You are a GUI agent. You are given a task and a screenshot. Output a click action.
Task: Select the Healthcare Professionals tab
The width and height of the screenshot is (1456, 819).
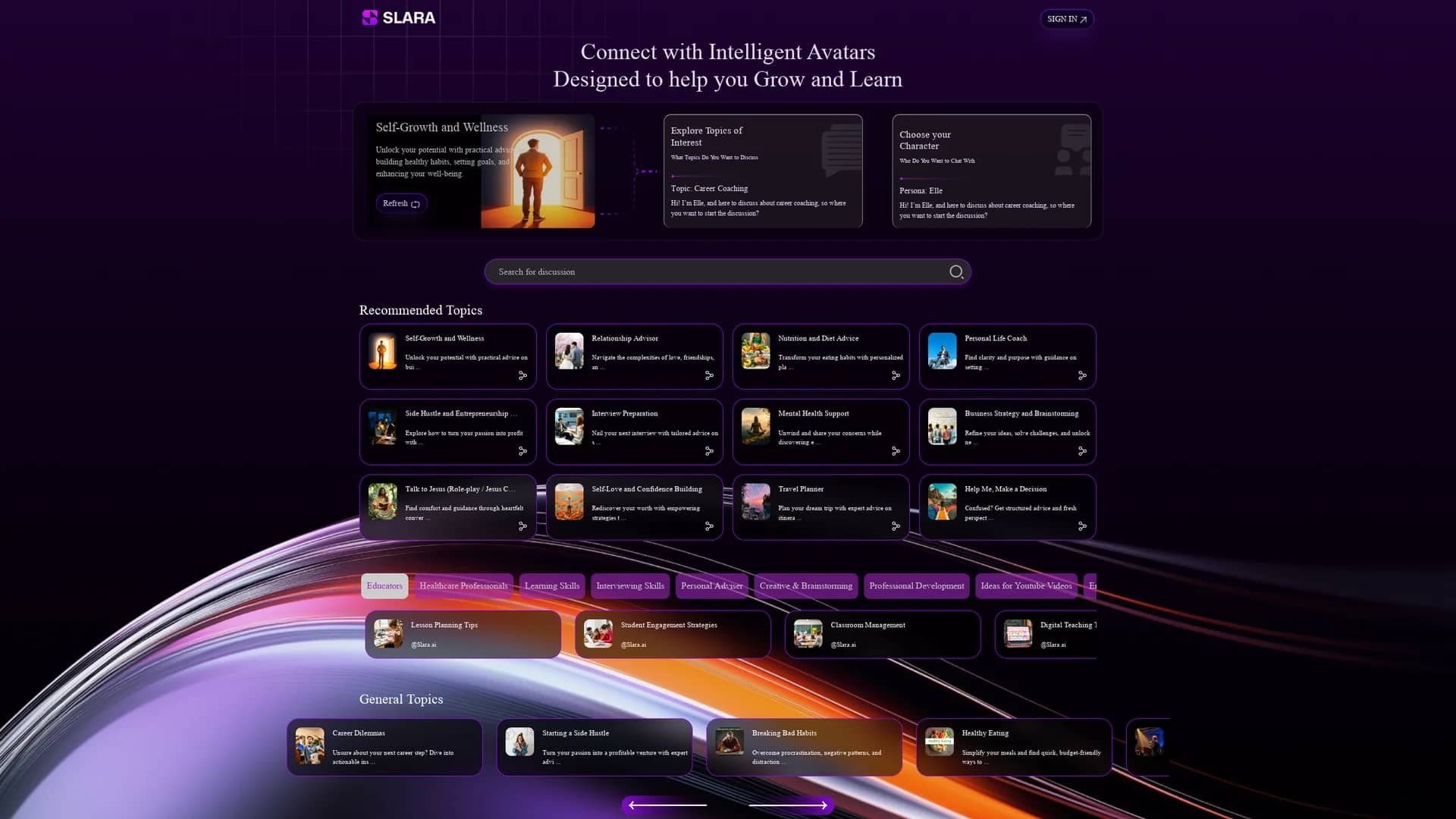coord(463,586)
